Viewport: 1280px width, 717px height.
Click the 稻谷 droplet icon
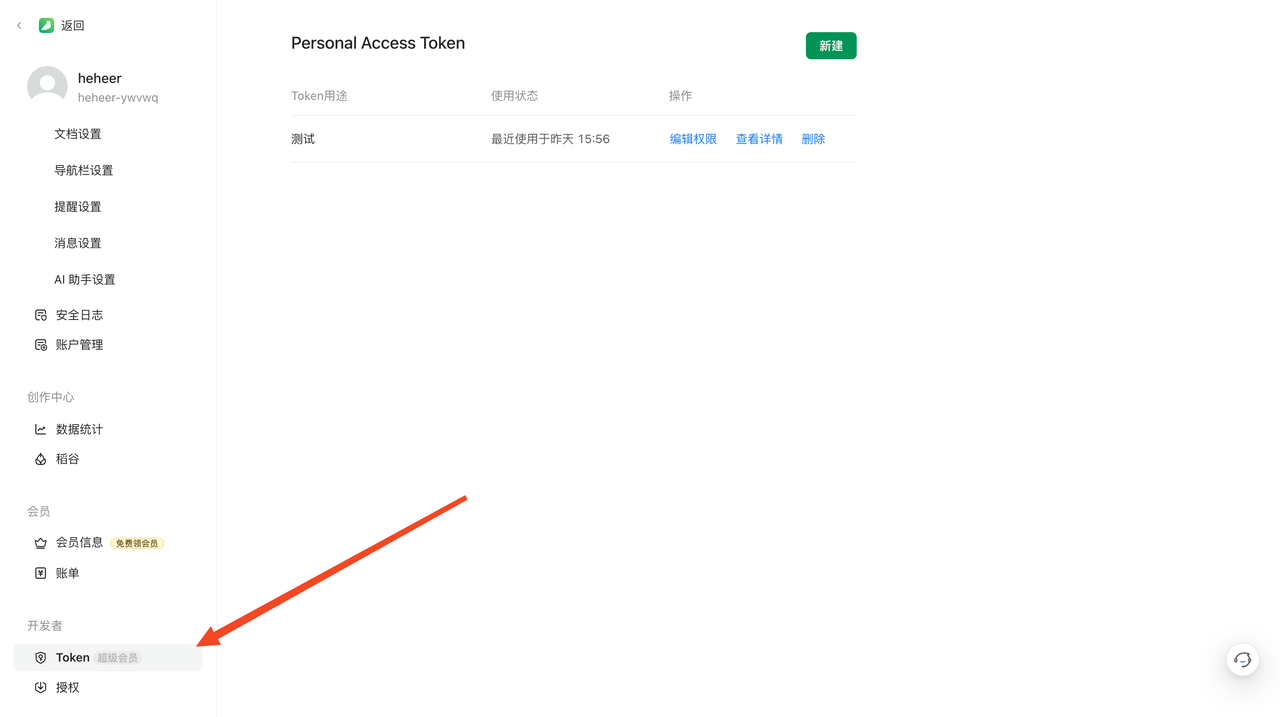tap(41, 460)
